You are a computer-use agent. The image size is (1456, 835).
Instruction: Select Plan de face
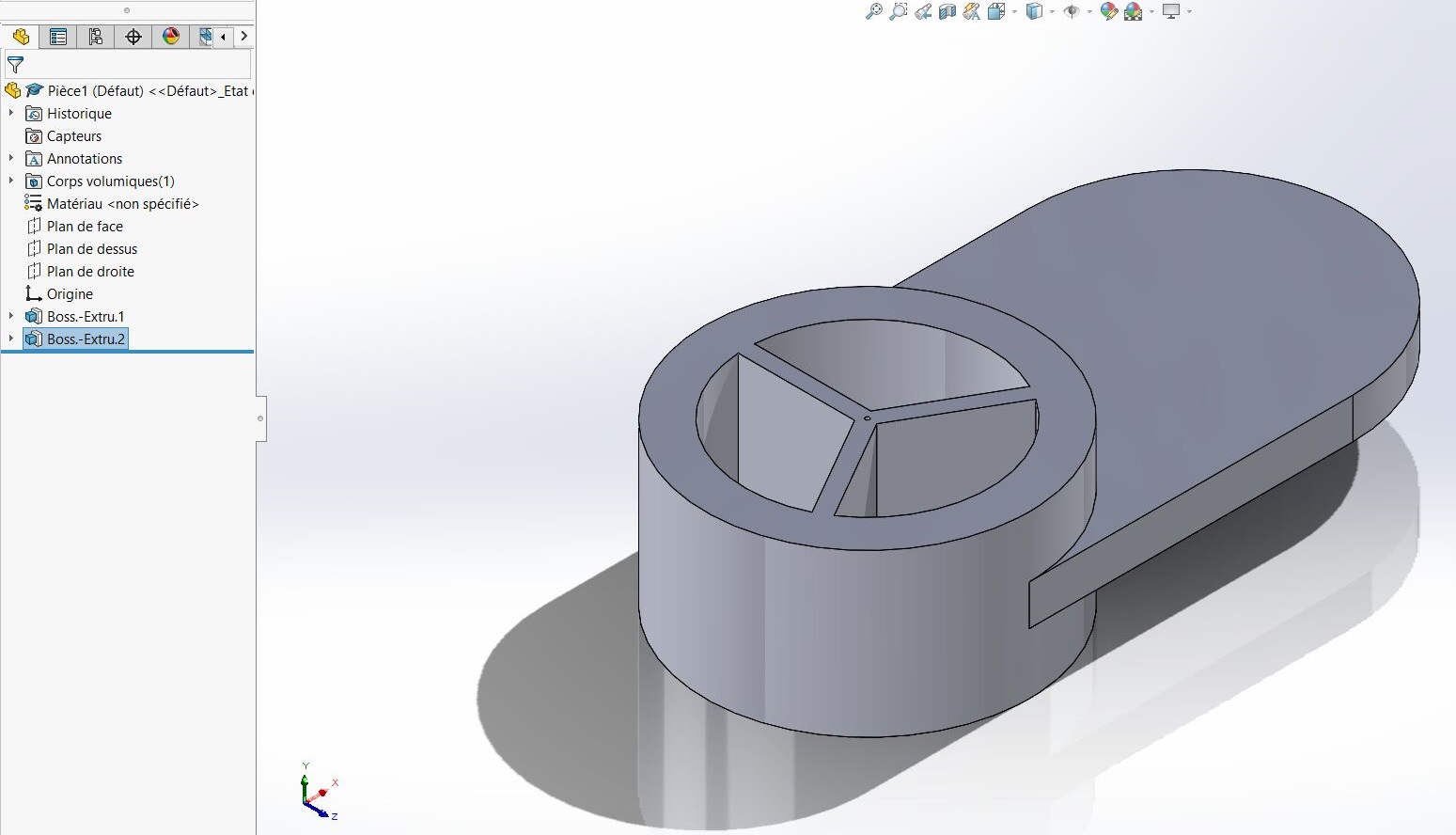[85, 227]
